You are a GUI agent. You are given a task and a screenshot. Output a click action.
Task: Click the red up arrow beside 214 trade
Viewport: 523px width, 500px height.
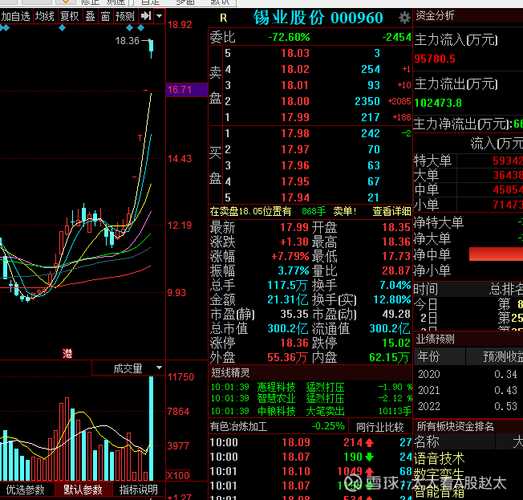[x=369, y=443]
